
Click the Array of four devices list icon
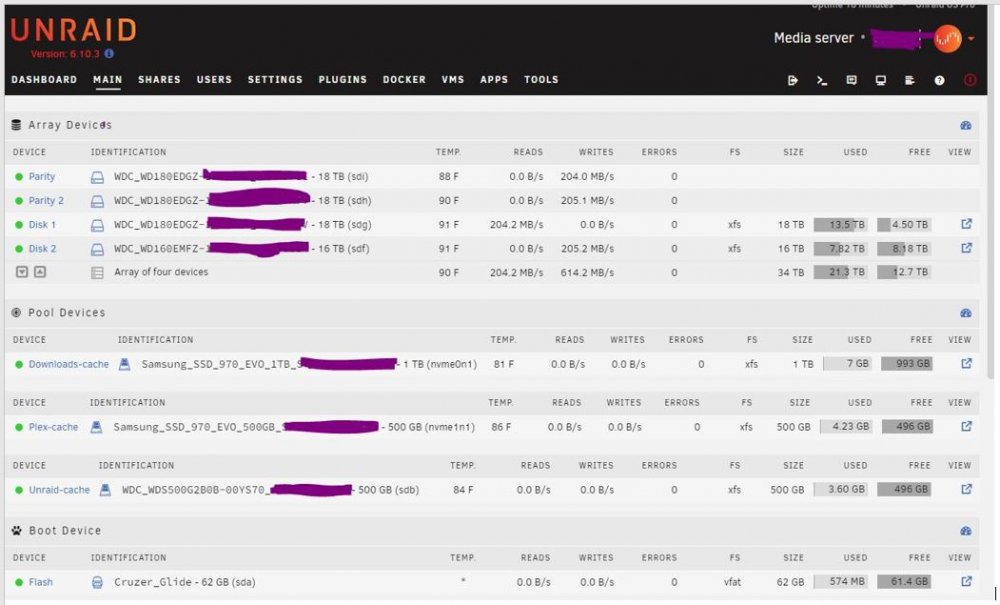point(97,273)
